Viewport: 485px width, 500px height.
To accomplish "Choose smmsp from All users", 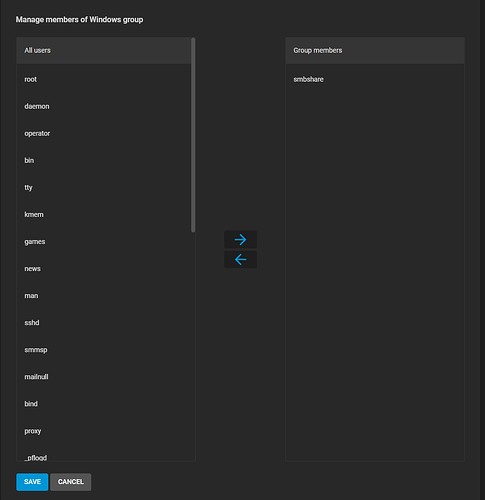I will point(104,350).
